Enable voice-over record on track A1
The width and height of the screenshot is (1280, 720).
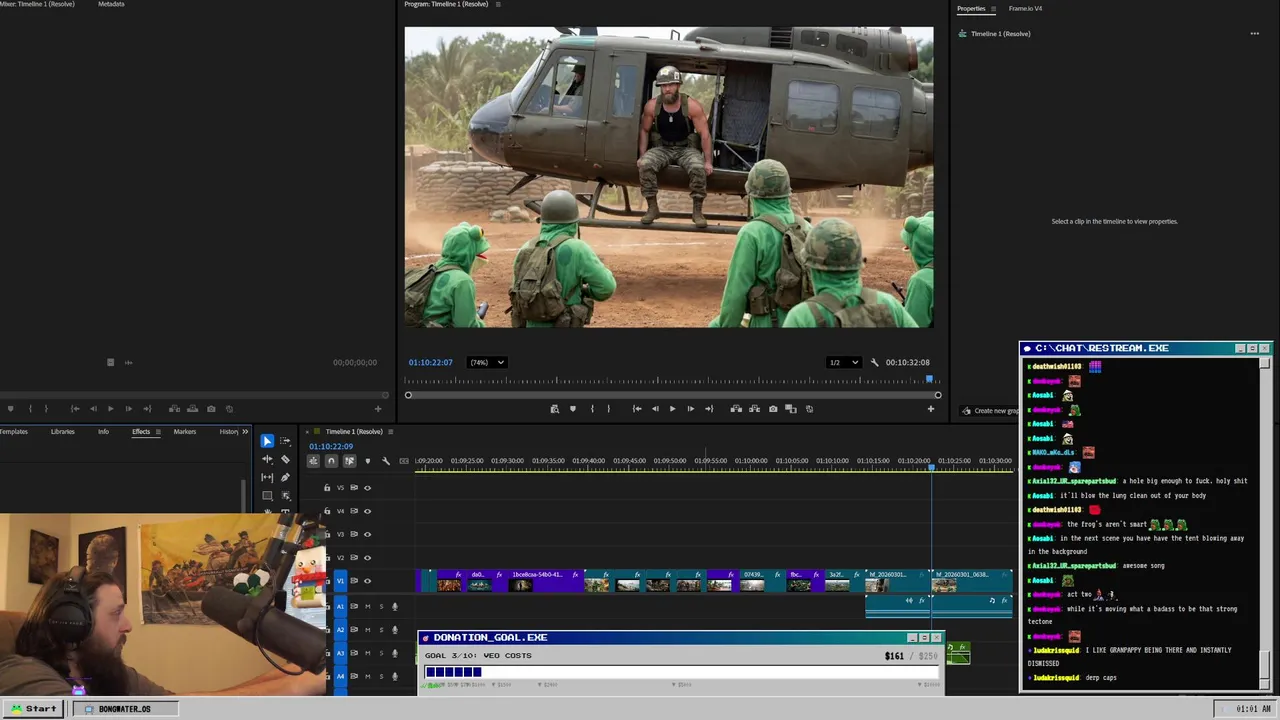click(x=395, y=606)
